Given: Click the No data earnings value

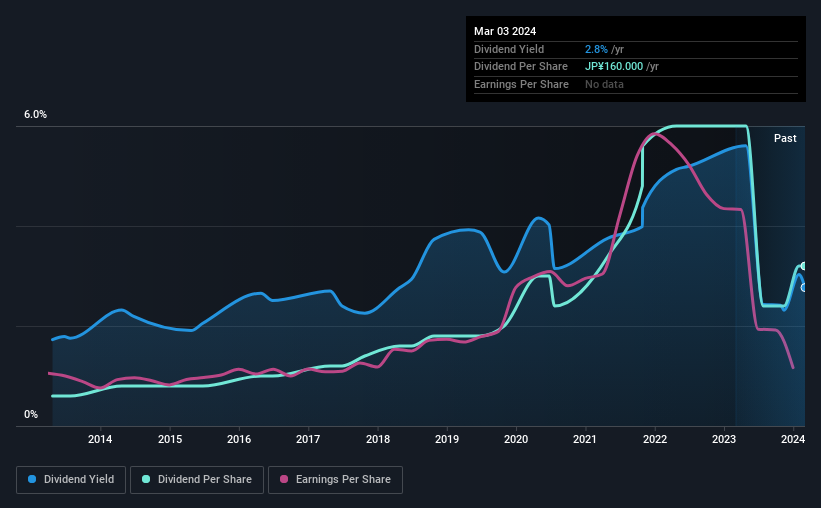Looking at the screenshot, I should (604, 84).
